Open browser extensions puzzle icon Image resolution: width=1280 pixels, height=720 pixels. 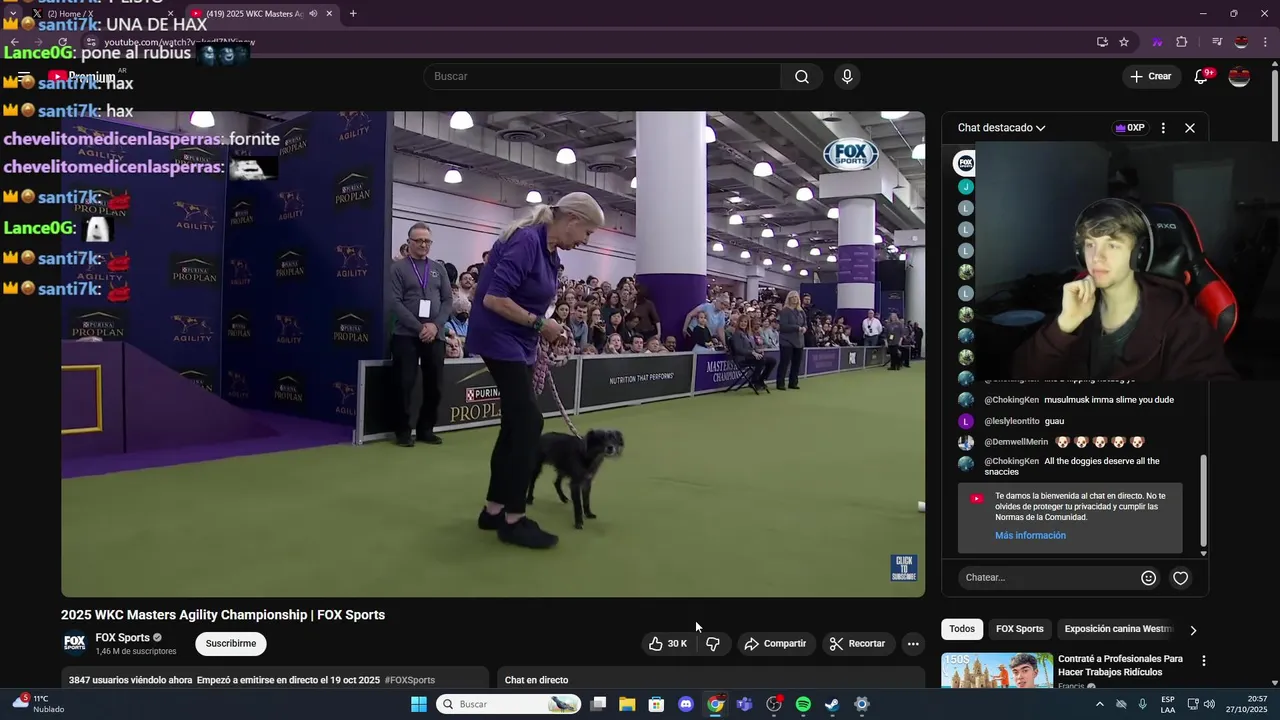(1182, 42)
